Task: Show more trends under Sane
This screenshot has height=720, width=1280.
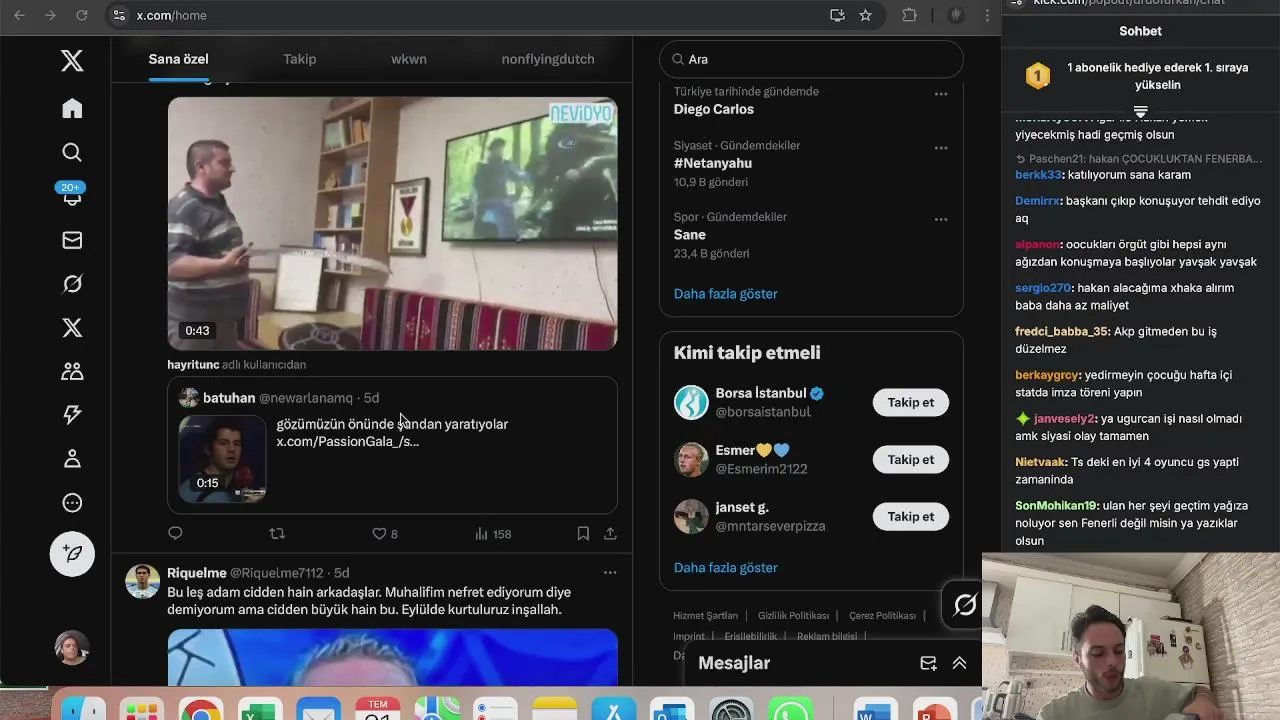Action: (x=726, y=294)
